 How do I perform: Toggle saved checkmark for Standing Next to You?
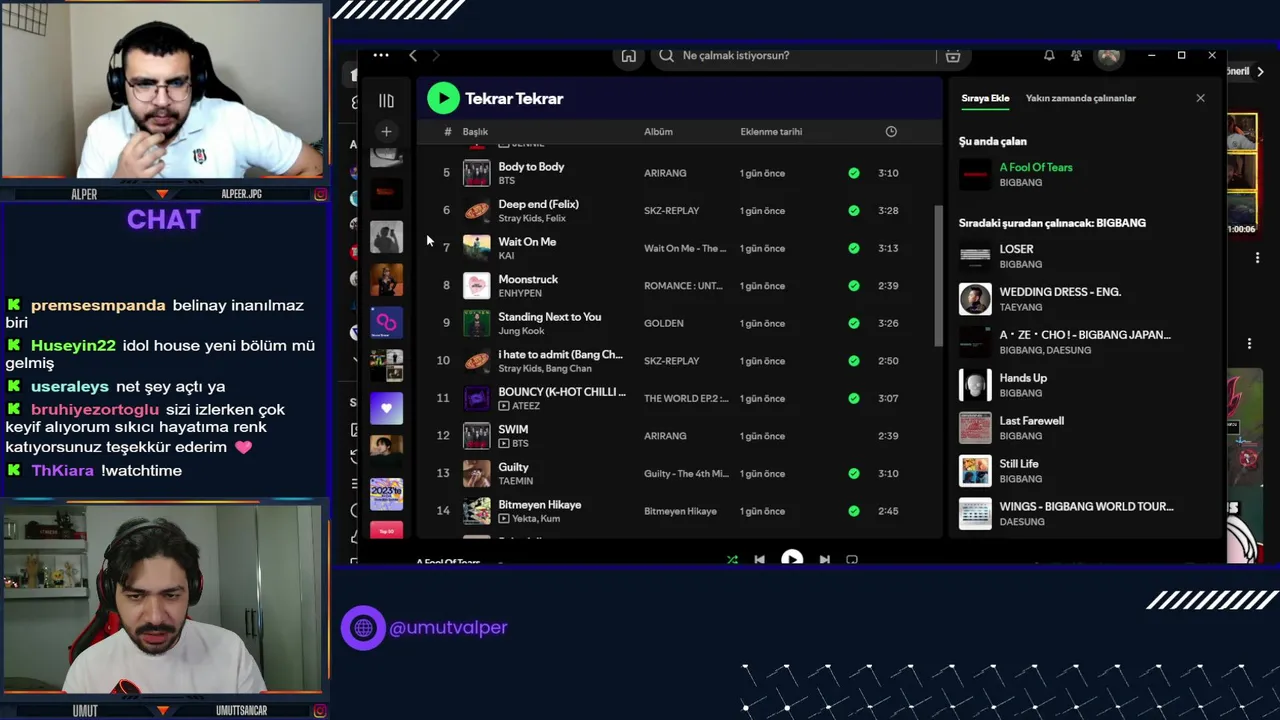click(853, 323)
